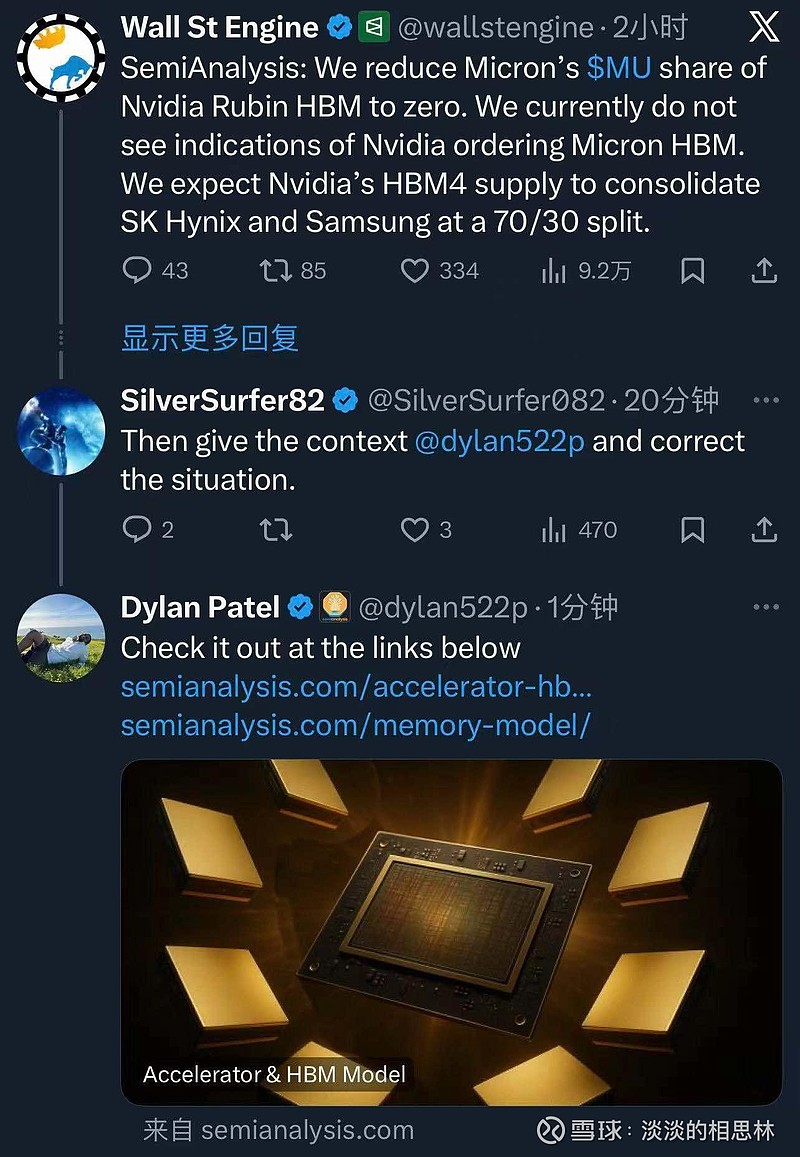800x1157 pixels.
Task: Click the X logo in the corner
Action: coord(763,27)
